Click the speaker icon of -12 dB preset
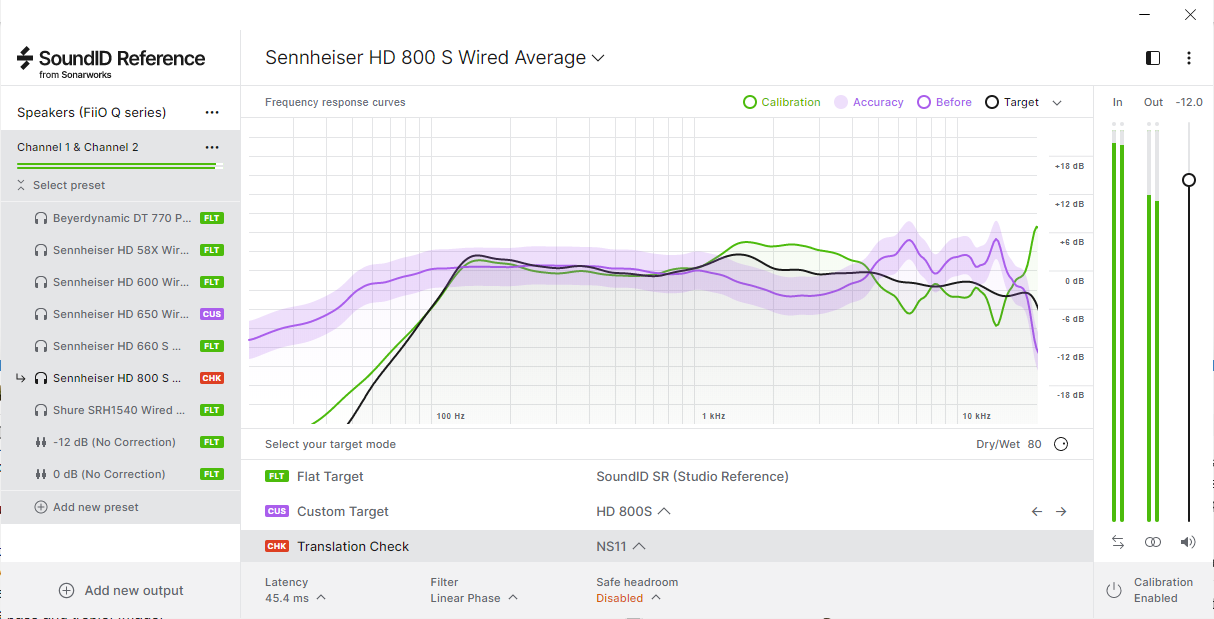Screen dimensions: 1214x619 [x=41, y=442]
